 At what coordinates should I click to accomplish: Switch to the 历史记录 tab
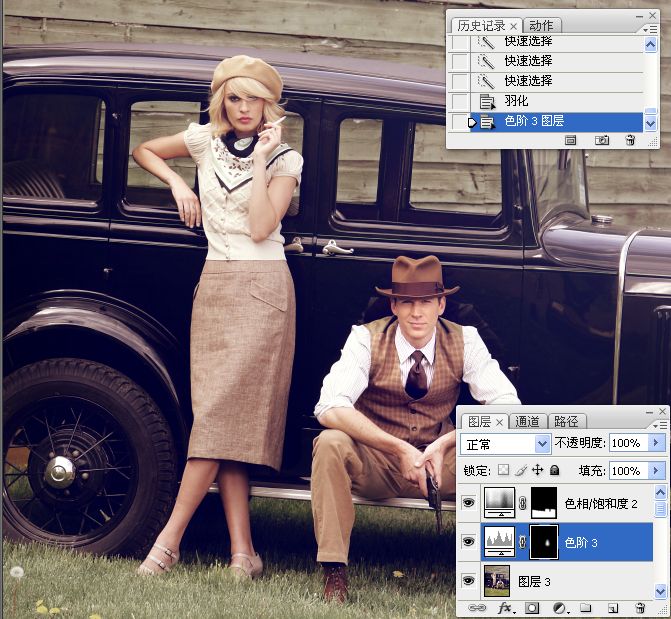point(481,26)
